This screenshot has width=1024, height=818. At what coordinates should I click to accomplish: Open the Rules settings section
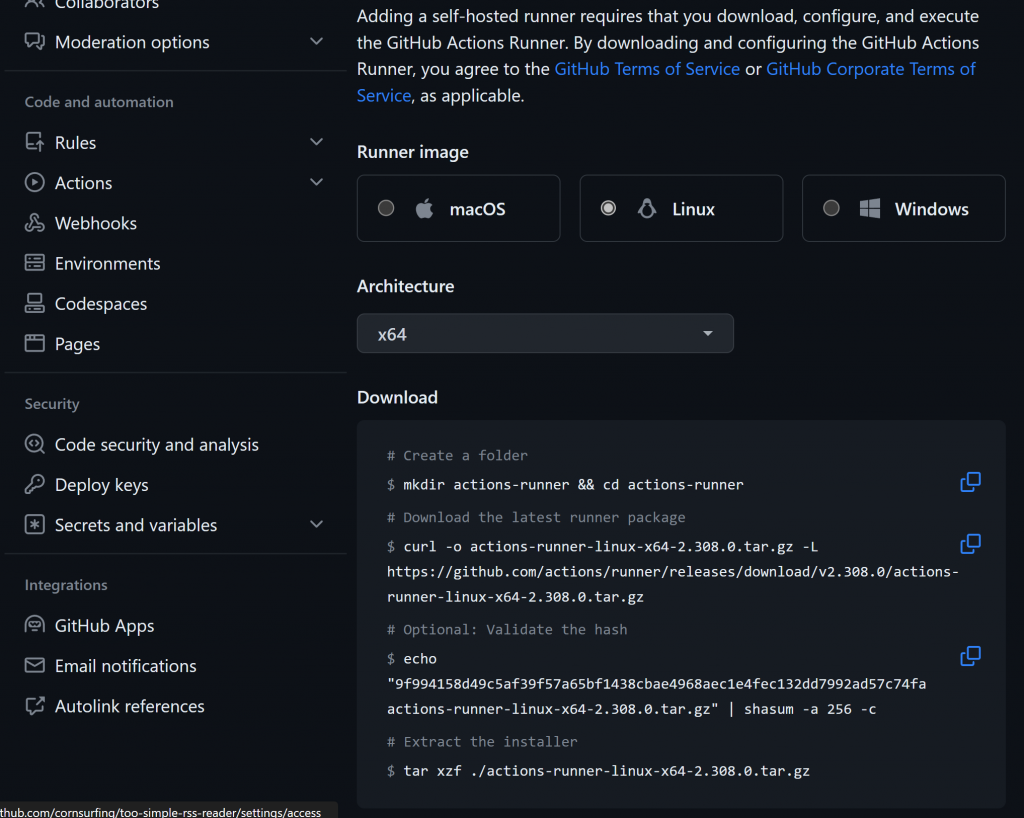pyautogui.click(x=75, y=142)
